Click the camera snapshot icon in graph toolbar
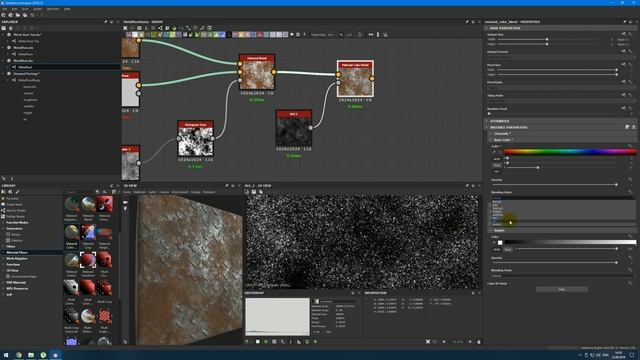This screenshot has height=360, width=640. [x=139, y=28]
